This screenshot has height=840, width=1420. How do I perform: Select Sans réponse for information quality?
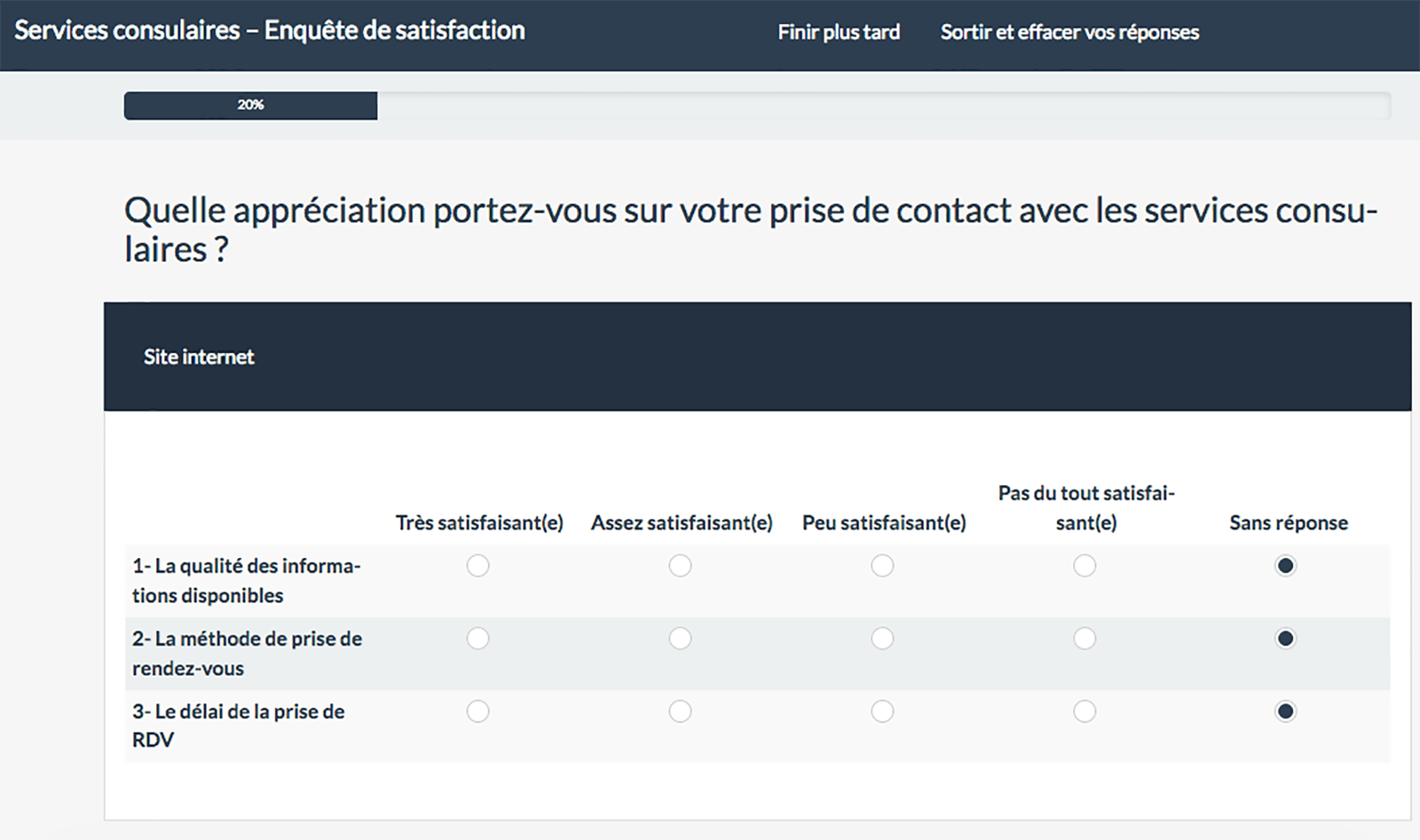click(1285, 566)
